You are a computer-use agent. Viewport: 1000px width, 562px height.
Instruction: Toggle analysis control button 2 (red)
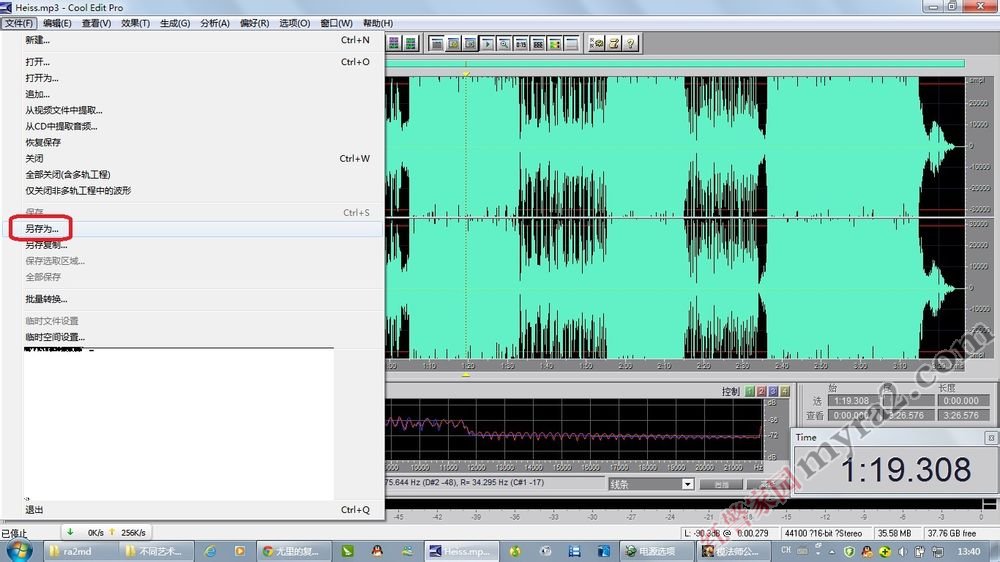click(761, 391)
